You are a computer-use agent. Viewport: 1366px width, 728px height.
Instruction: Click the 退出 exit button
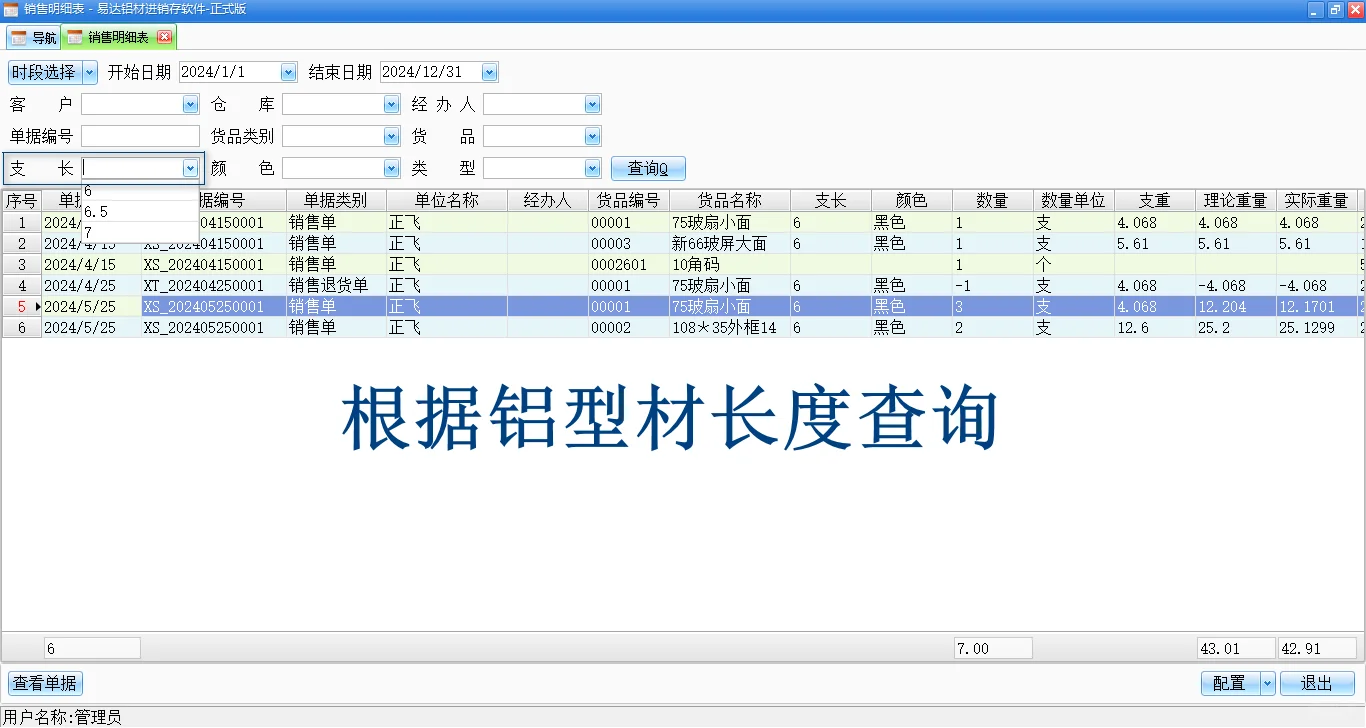click(1317, 683)
